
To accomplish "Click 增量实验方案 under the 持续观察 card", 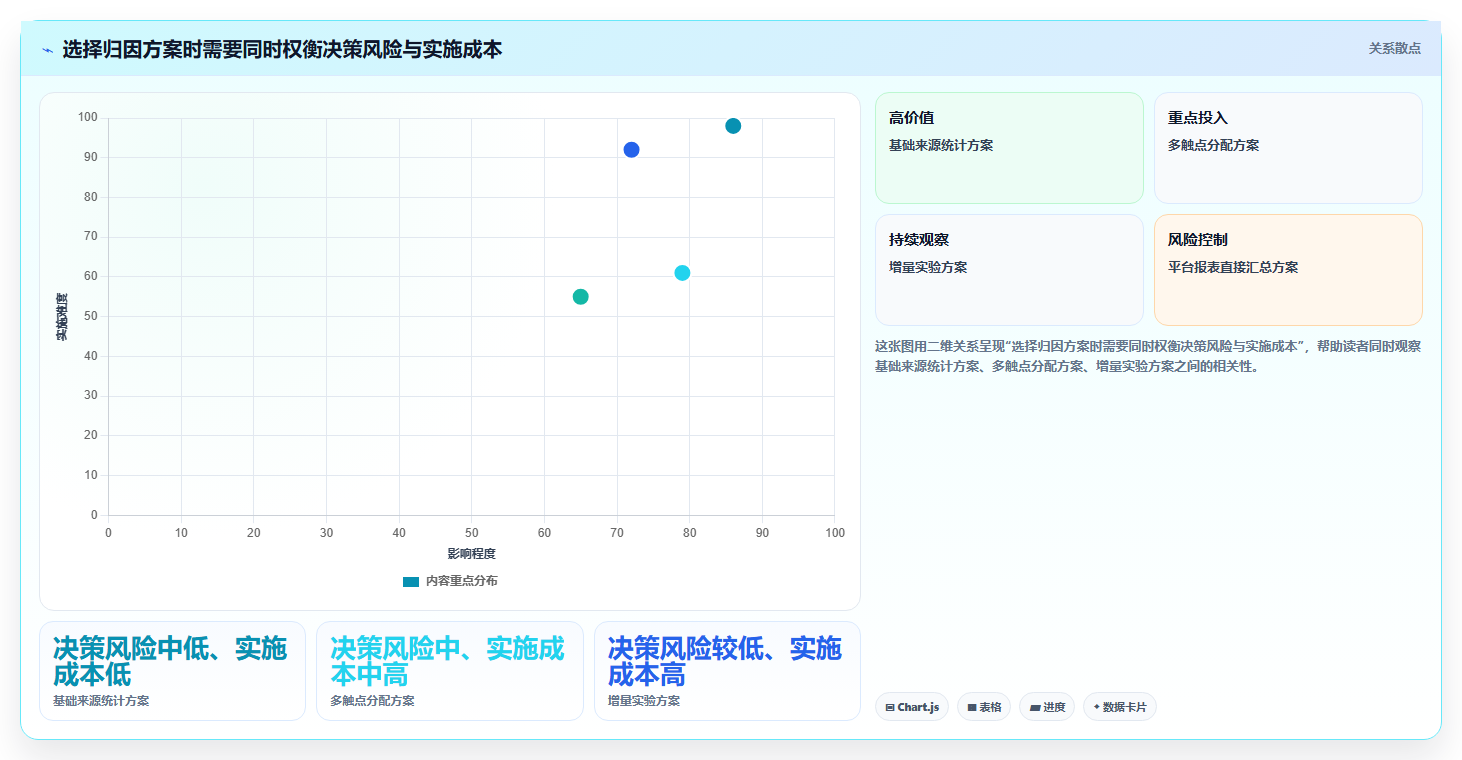I will pyautogui.click(x=928, y=267).
